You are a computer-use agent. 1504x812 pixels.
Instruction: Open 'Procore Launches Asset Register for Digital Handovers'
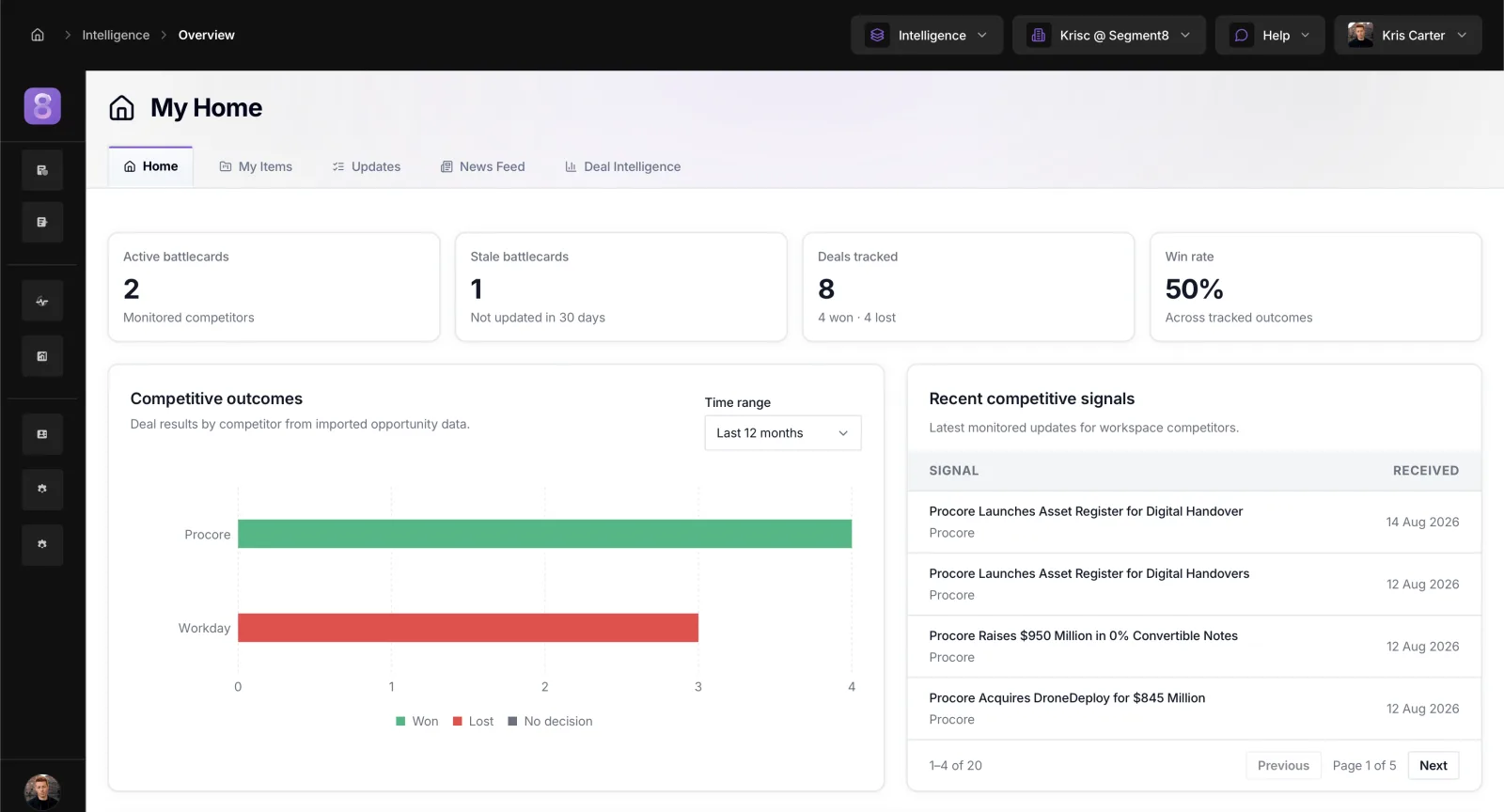pos(1089,573)
